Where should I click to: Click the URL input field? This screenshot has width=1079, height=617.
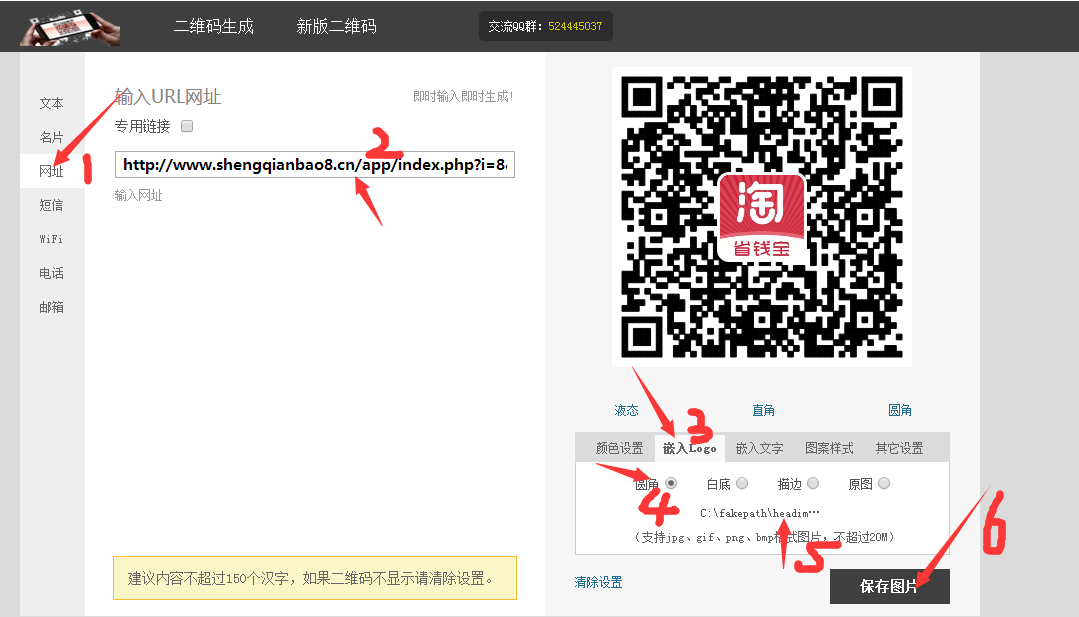[x=314, y=165]
